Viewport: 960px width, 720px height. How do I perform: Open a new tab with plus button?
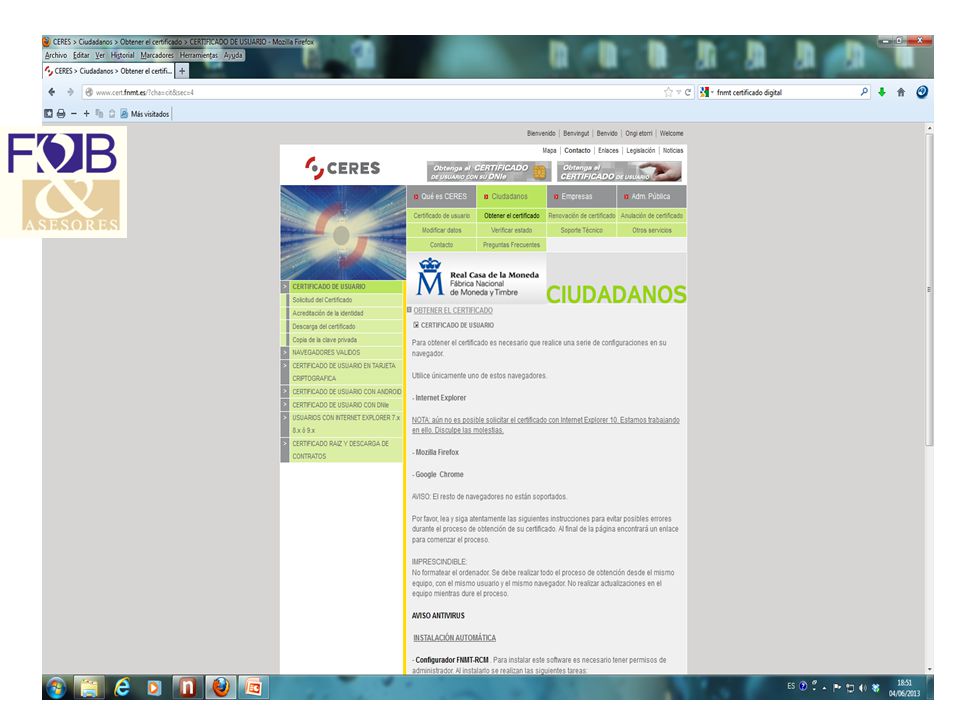pyautogui.click(x=182, y=71)
